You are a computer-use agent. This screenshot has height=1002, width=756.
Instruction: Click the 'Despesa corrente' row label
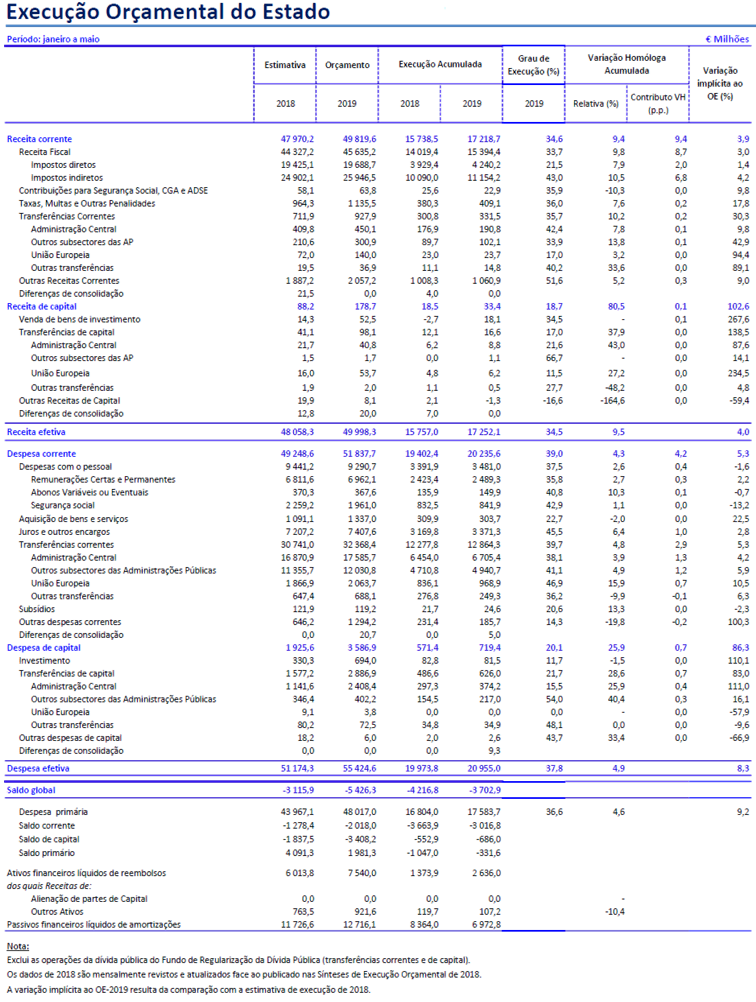(x=41, y=453)
